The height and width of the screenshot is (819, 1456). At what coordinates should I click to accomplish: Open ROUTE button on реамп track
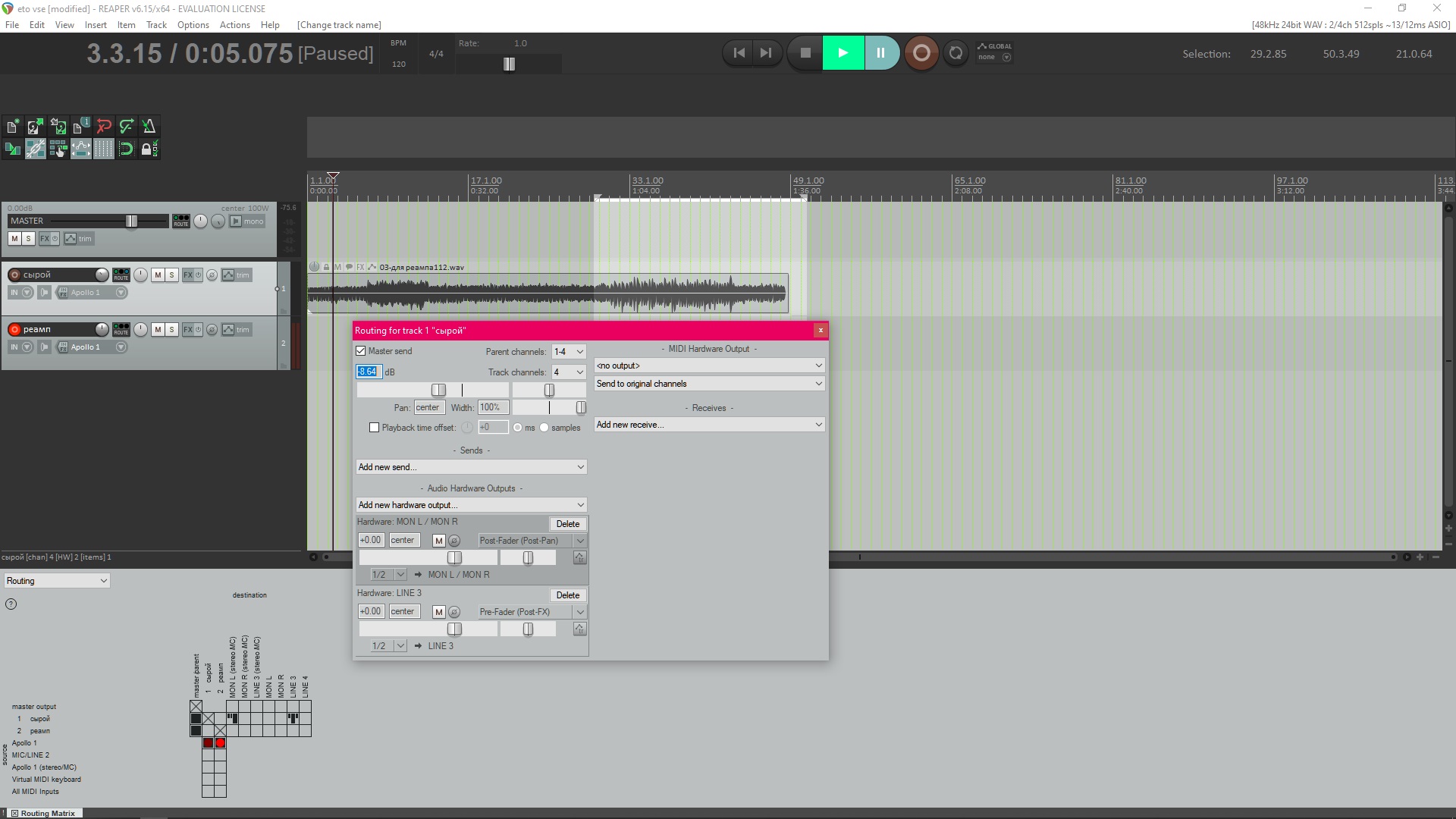(121, 329)
